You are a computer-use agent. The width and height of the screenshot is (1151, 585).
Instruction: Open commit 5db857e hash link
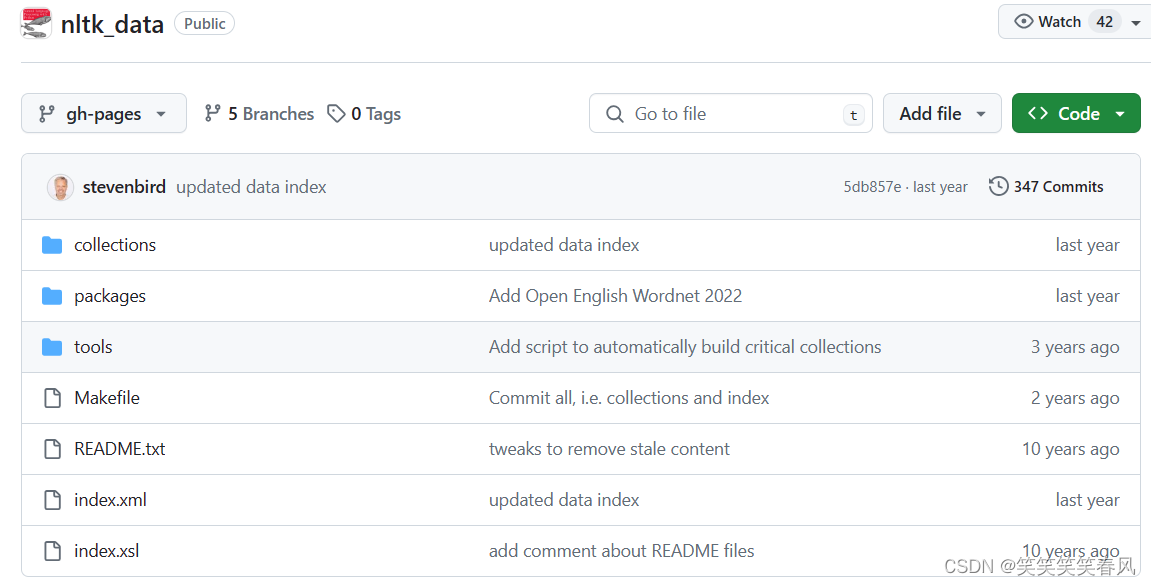point(872,187)
